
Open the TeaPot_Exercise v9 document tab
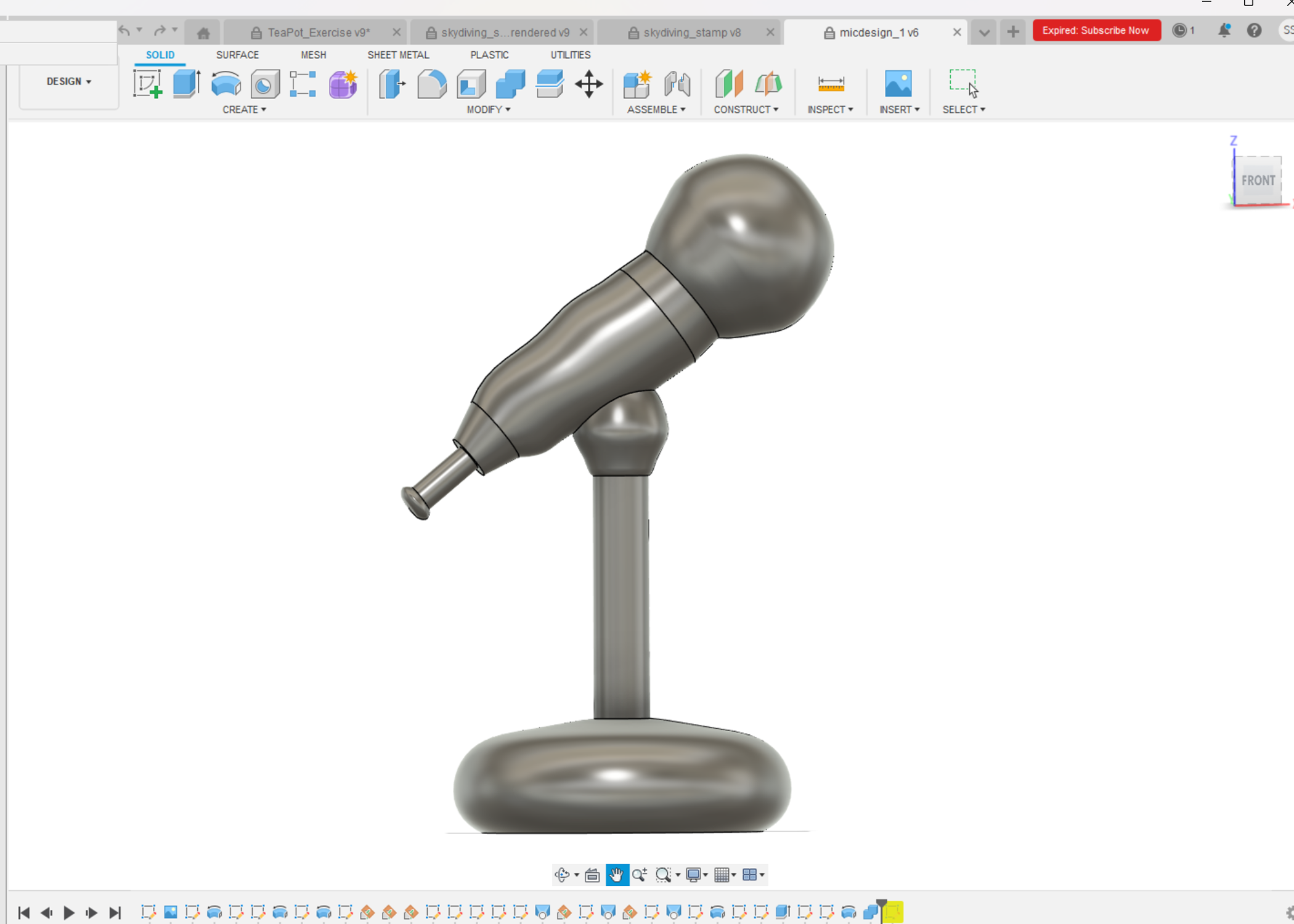(318, 33)
